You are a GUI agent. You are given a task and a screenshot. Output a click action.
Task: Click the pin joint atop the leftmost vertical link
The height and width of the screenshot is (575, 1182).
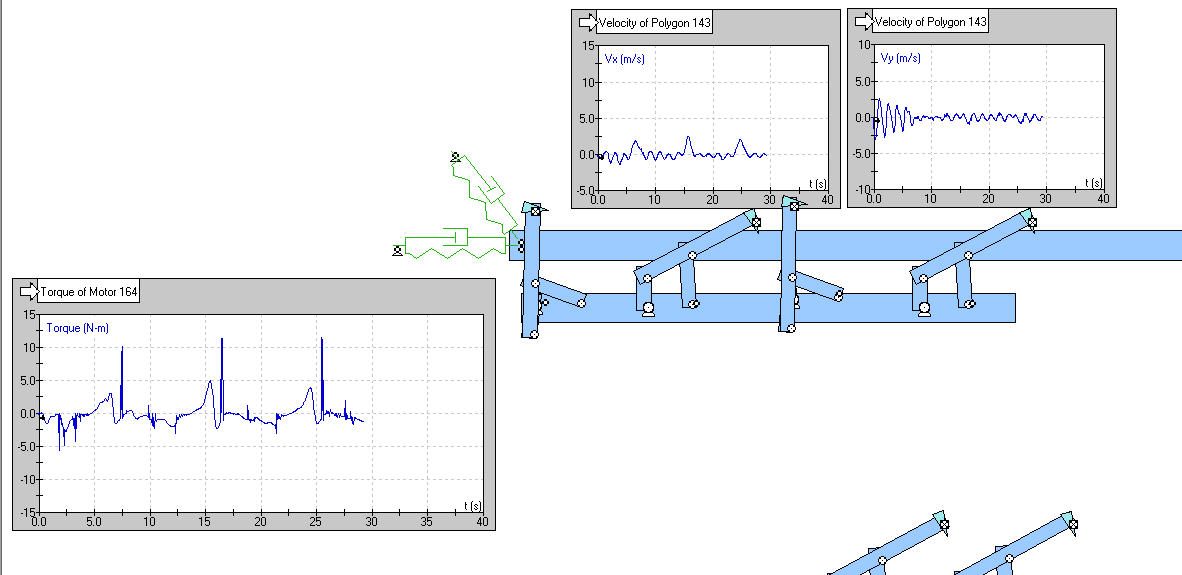click(536, 211)
